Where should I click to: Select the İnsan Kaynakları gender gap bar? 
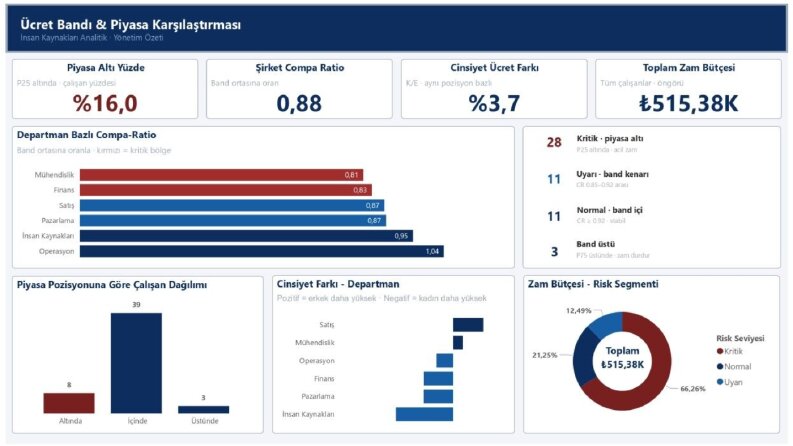click(424, 414)
